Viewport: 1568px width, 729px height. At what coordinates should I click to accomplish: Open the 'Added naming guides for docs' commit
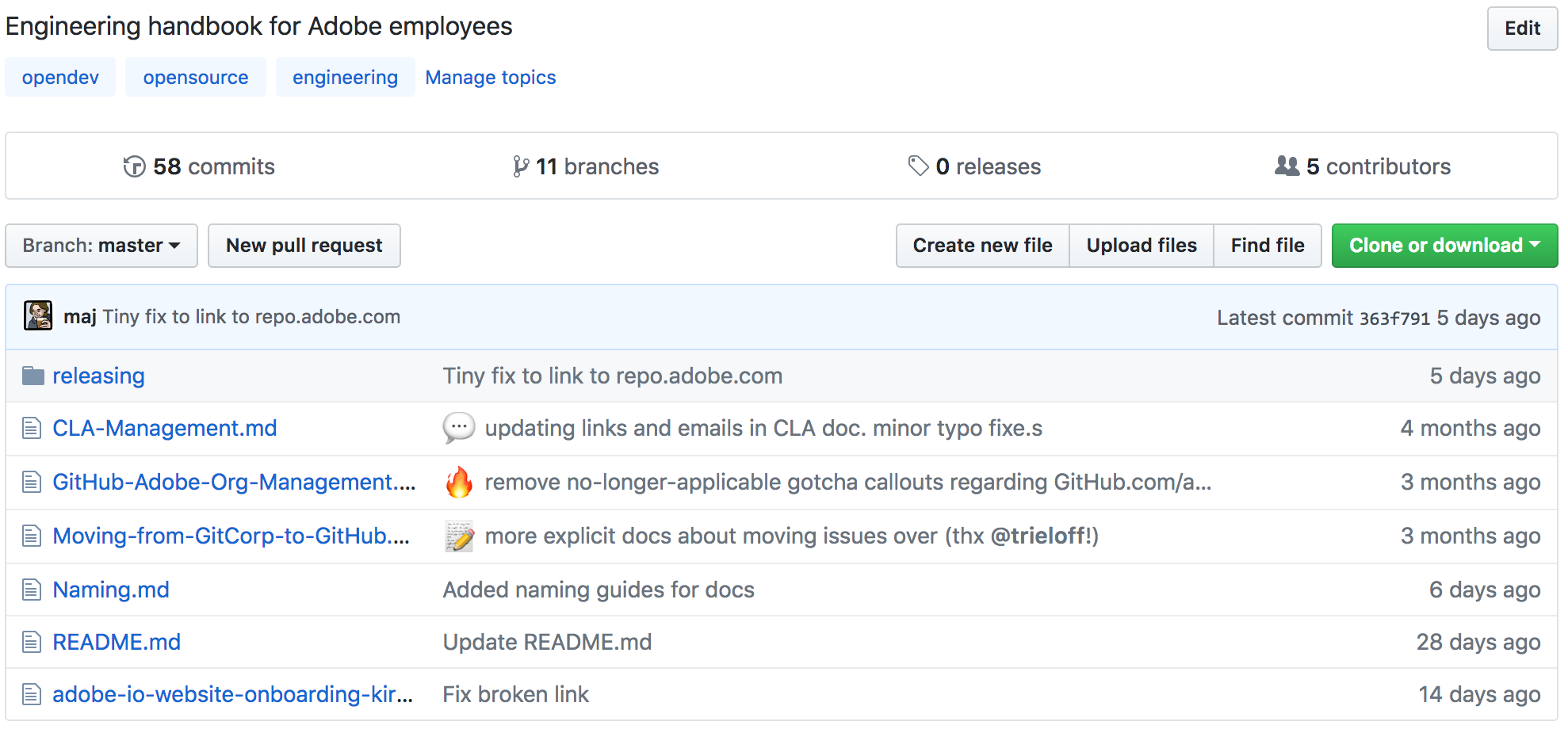(599, 590)
